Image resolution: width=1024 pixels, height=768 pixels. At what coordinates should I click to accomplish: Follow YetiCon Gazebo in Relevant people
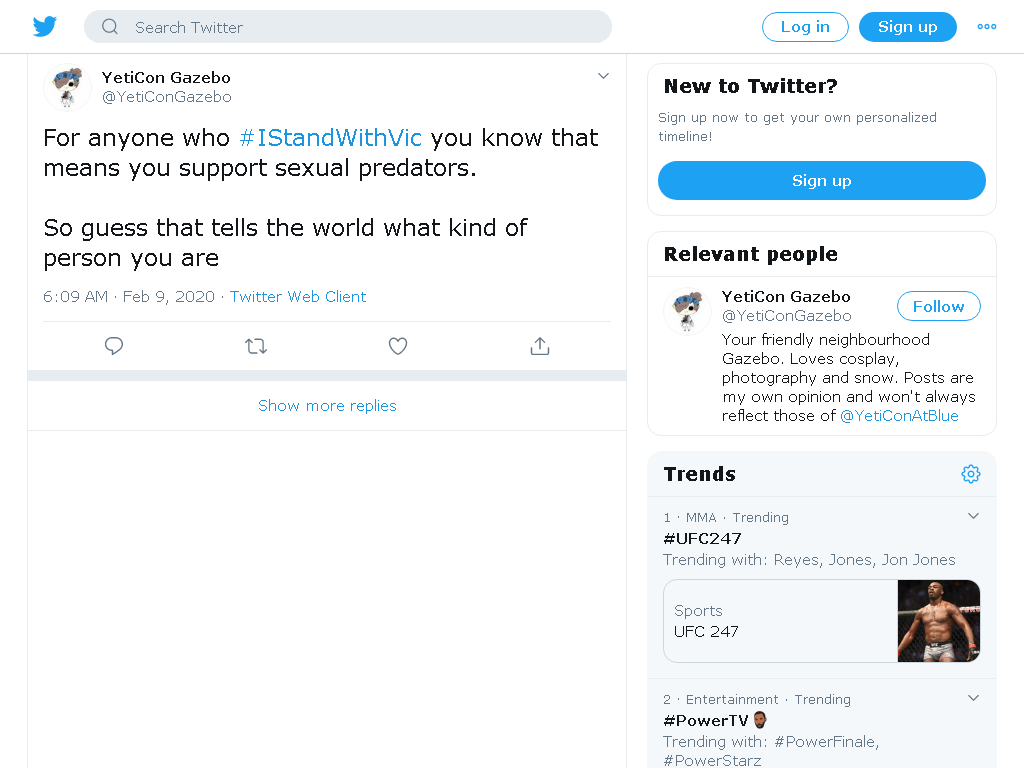[938, 306]
